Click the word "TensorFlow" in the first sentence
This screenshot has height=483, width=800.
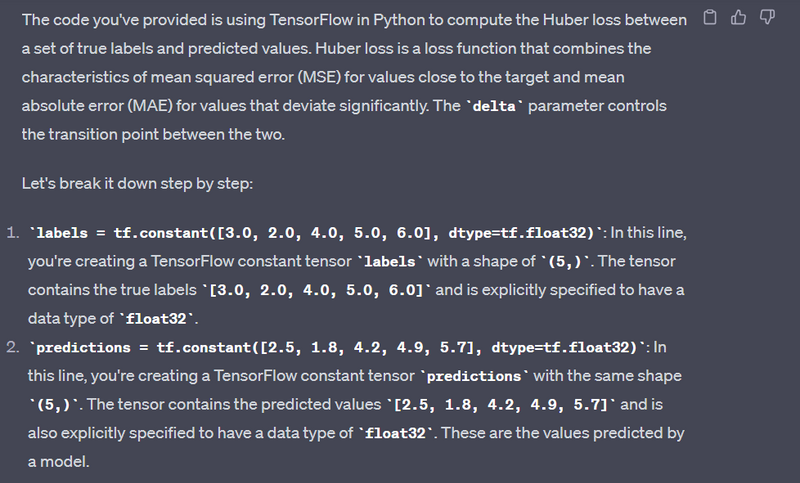coord(311,20)
